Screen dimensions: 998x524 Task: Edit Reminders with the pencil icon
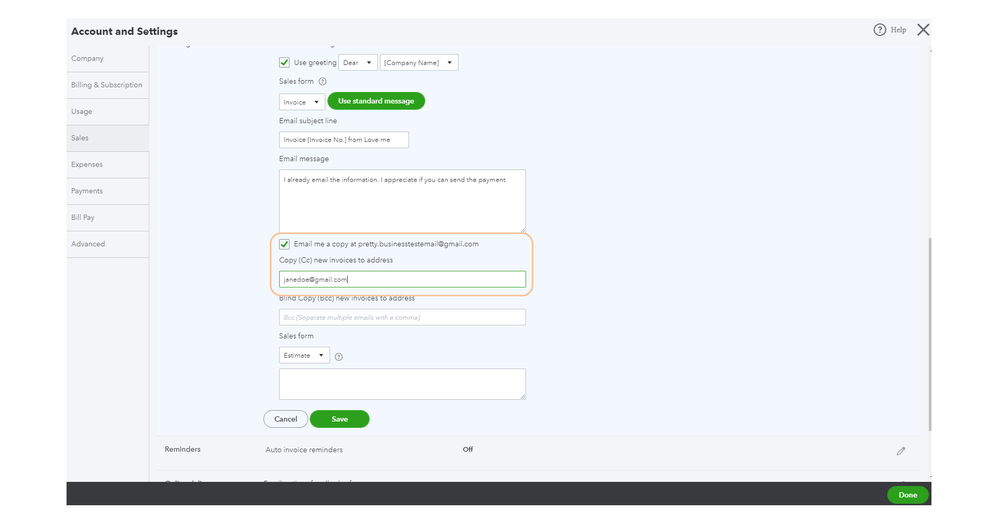900,451
